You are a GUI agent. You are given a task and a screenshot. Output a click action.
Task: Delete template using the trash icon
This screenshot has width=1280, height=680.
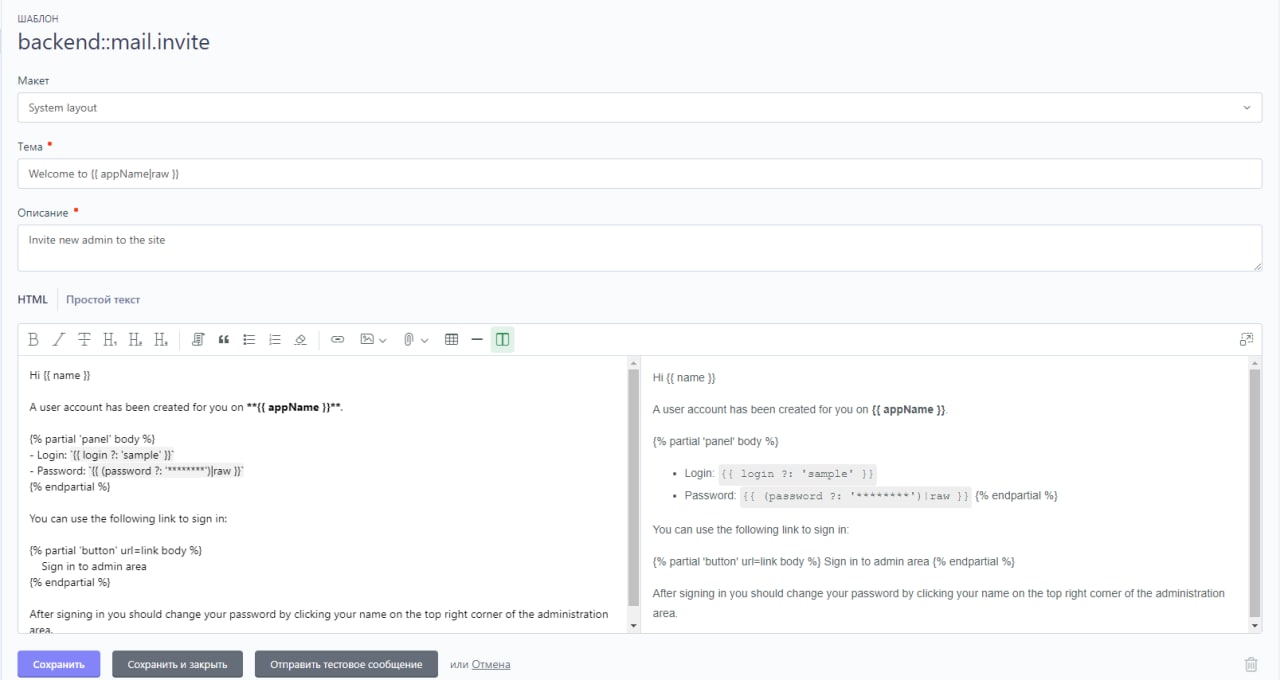pyautogui.click(x=1250, y=664)
